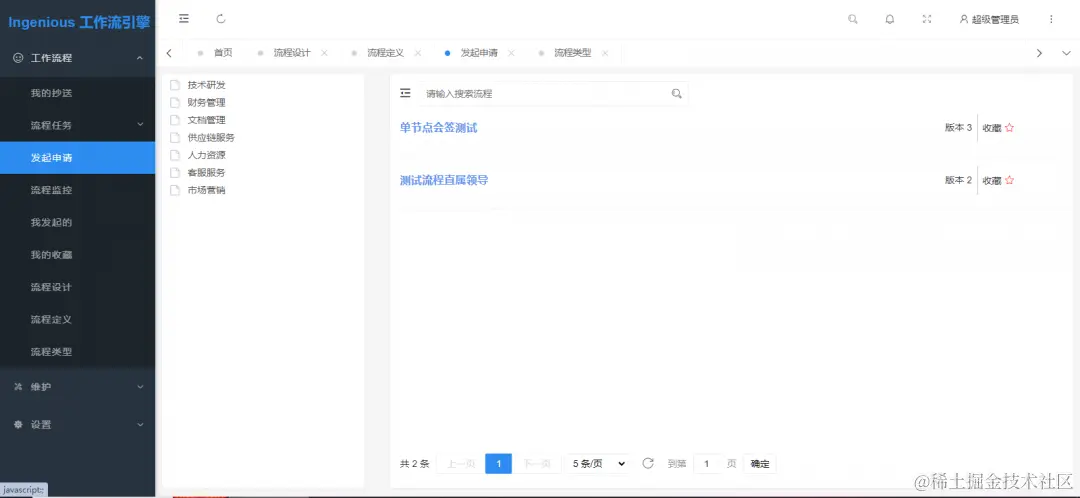Close the 流程定义 tab

coord(418,53)
